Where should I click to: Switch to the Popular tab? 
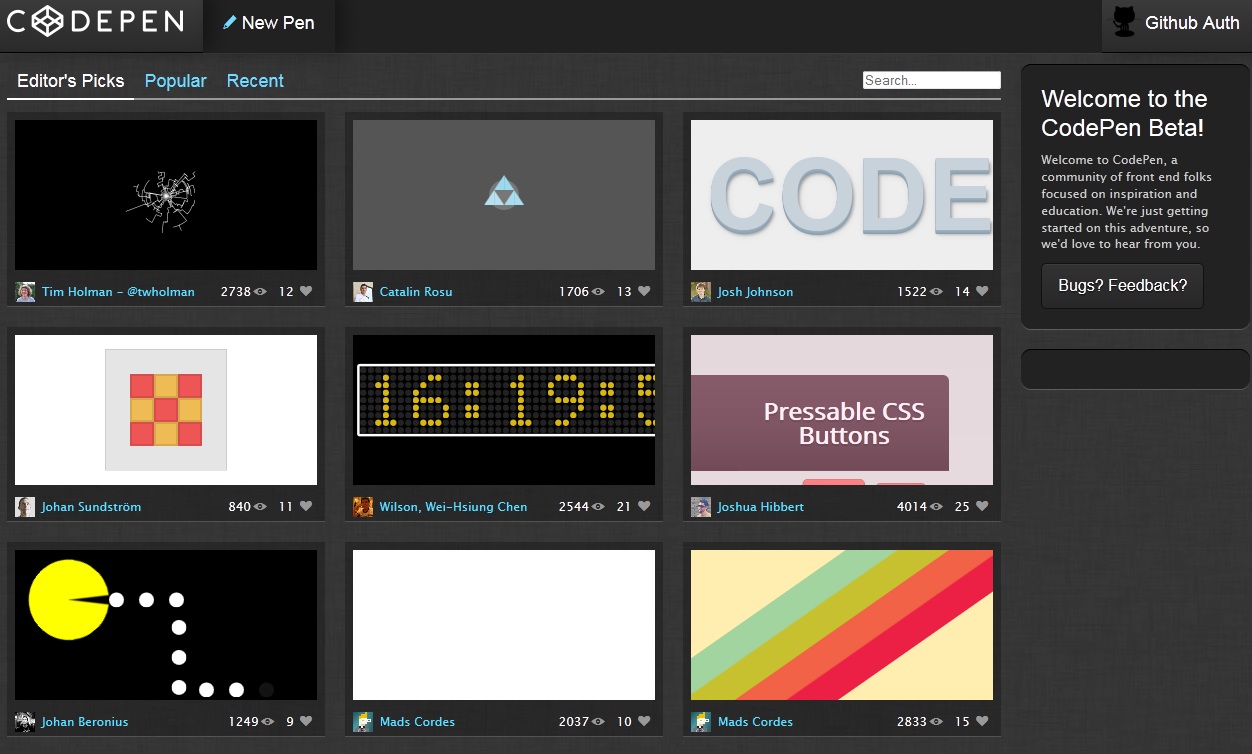(x=176, y=81)
